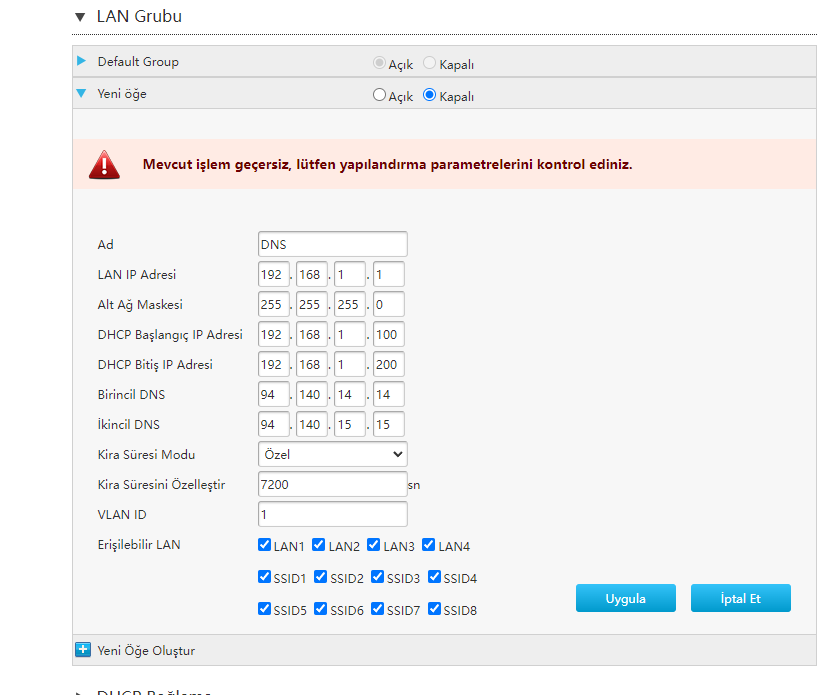Click Birincil DNS second octet 140
Viewport: 835px width, 695px height.
[312, 394]
